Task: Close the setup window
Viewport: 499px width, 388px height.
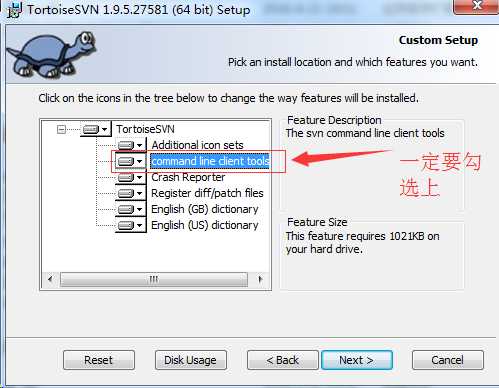Action: click(476, 6)
